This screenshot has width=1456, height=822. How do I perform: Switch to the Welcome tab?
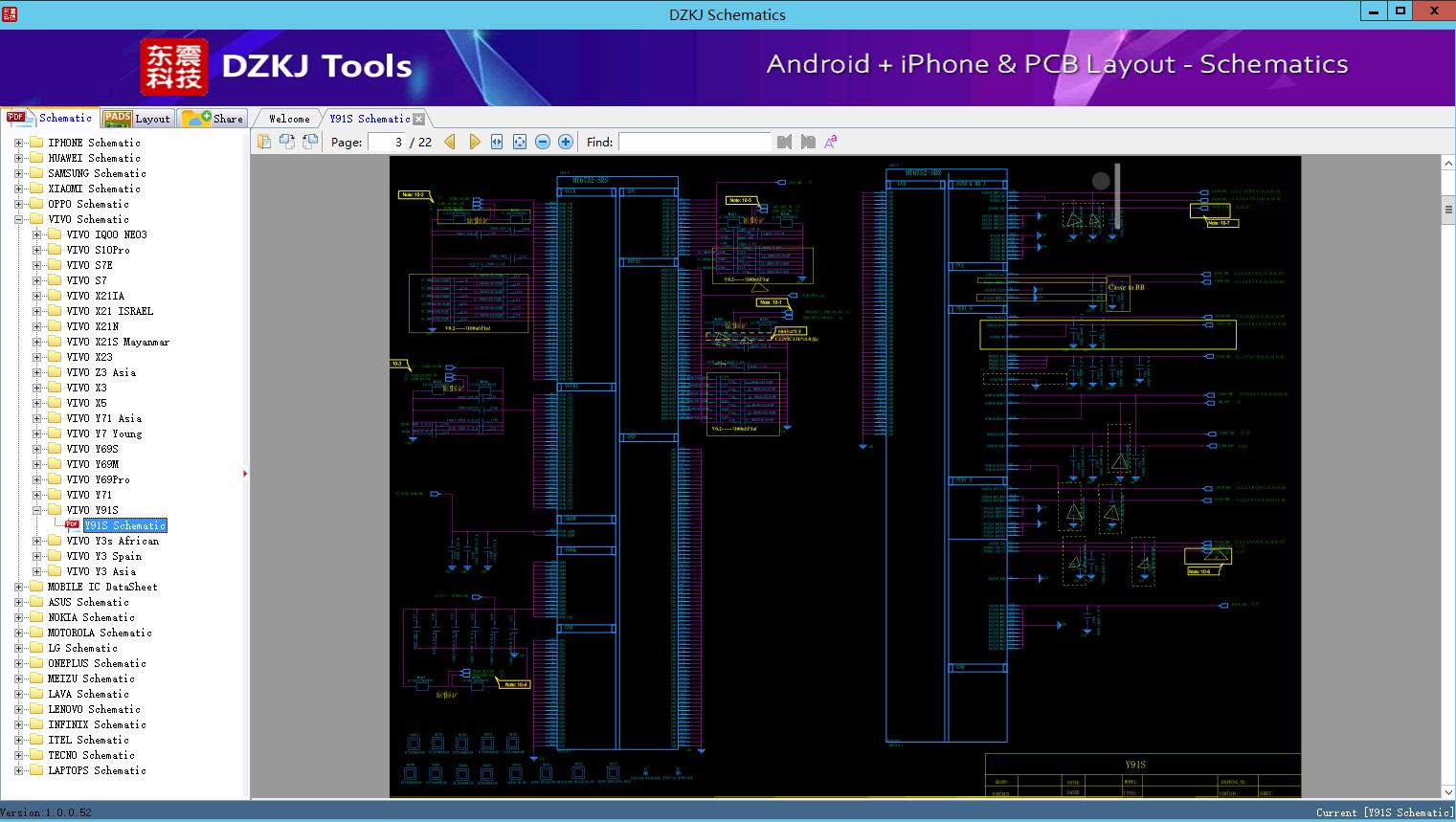click(x=288, y=119)
